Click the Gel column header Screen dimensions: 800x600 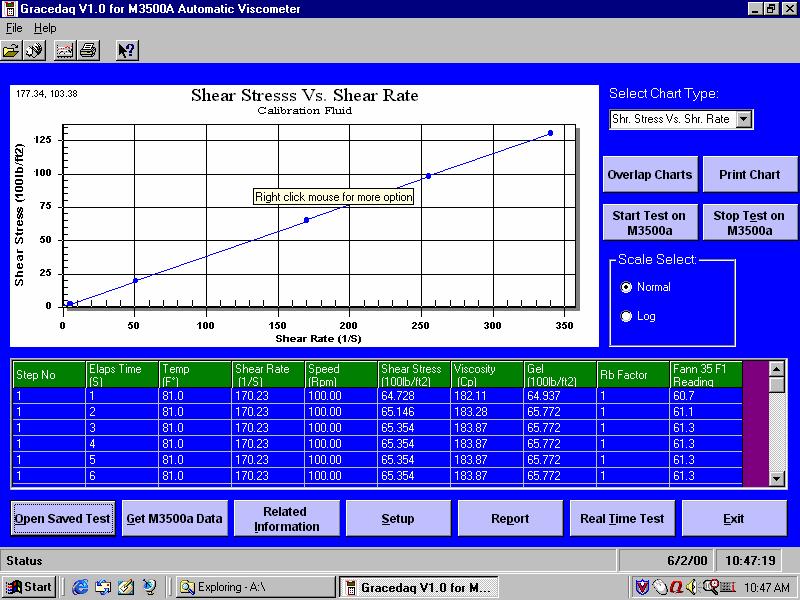pos(560,374)
